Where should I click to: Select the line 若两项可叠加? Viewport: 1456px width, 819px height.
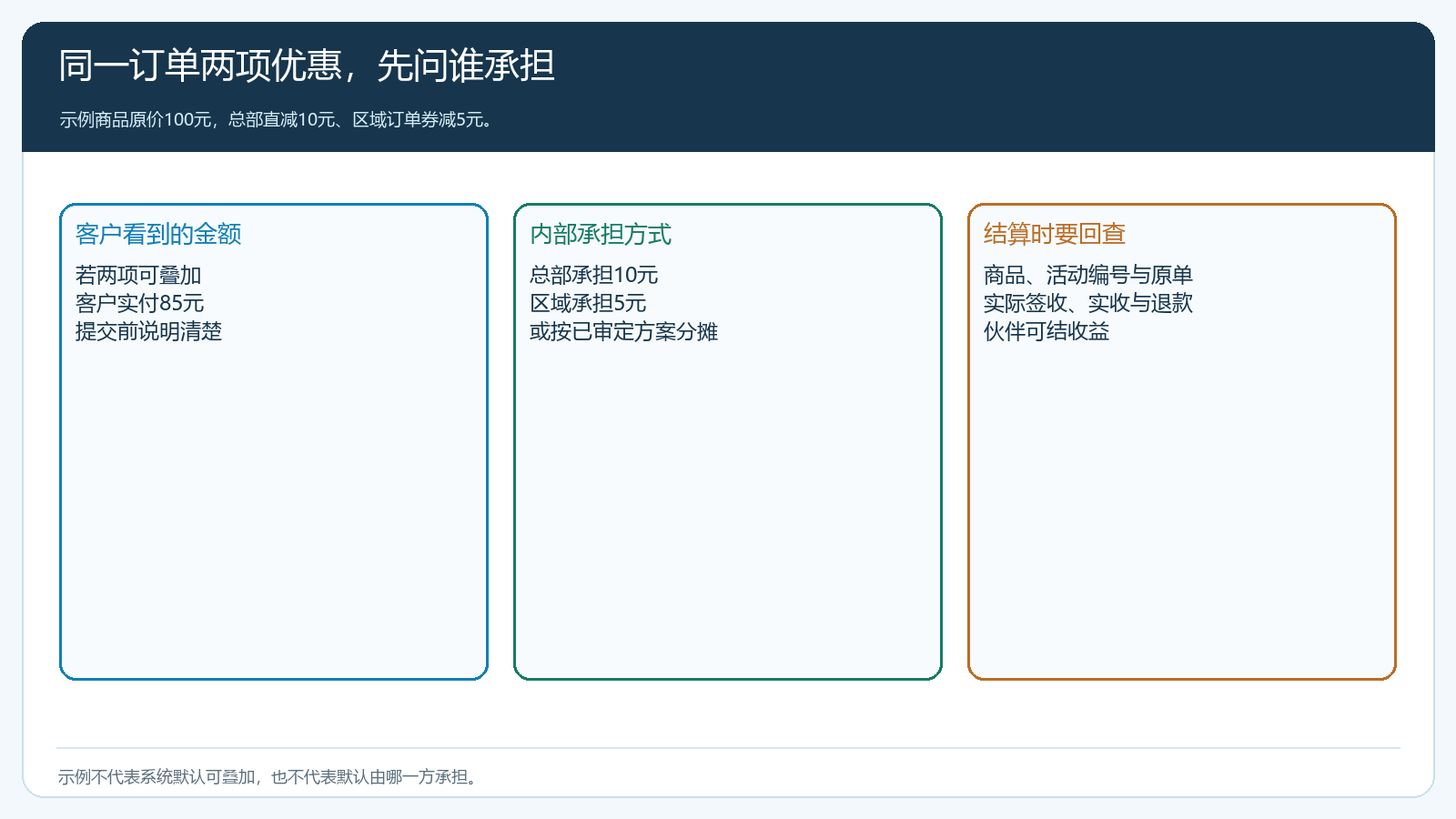(138, 275)
